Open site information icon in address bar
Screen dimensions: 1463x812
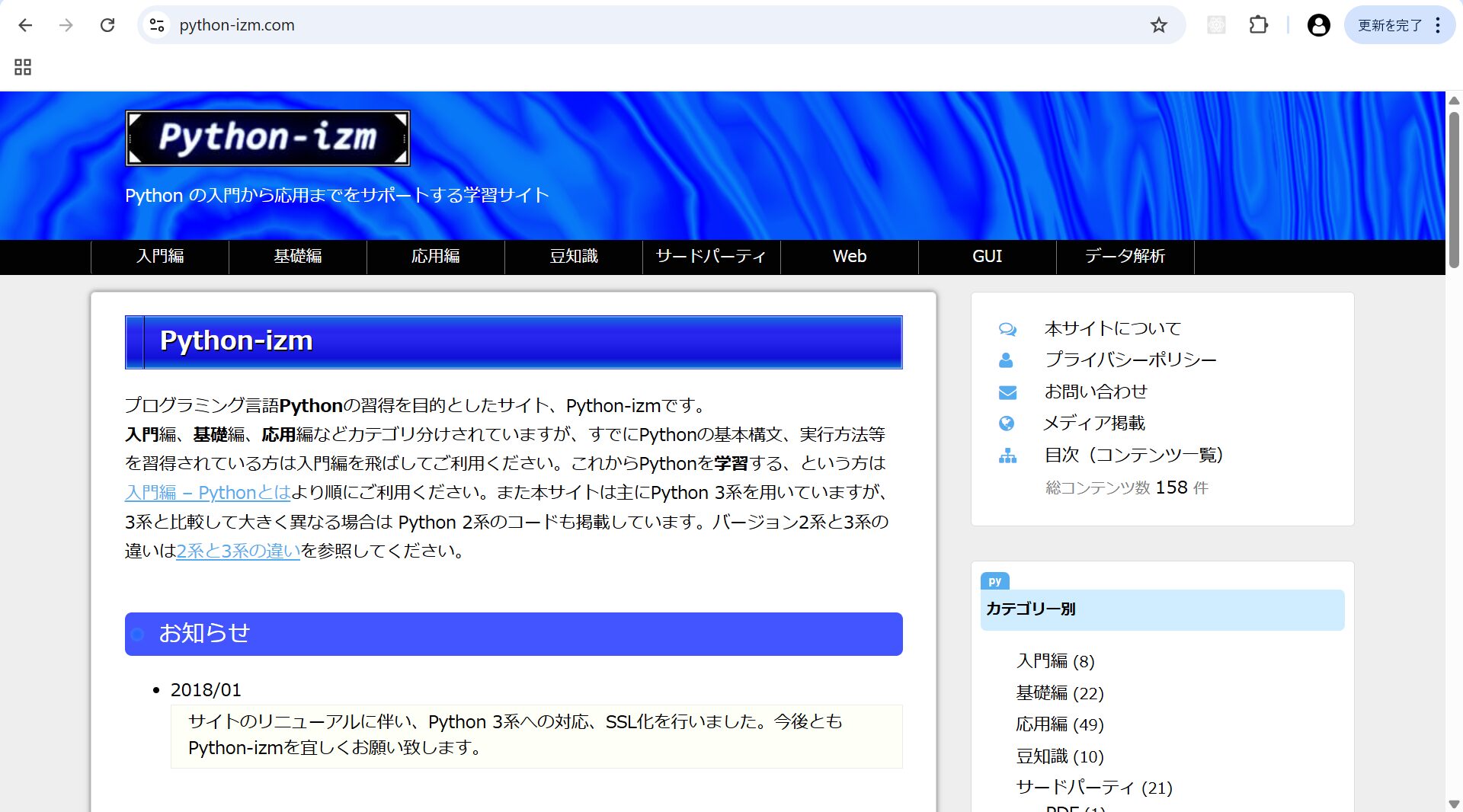pos(157,25)
